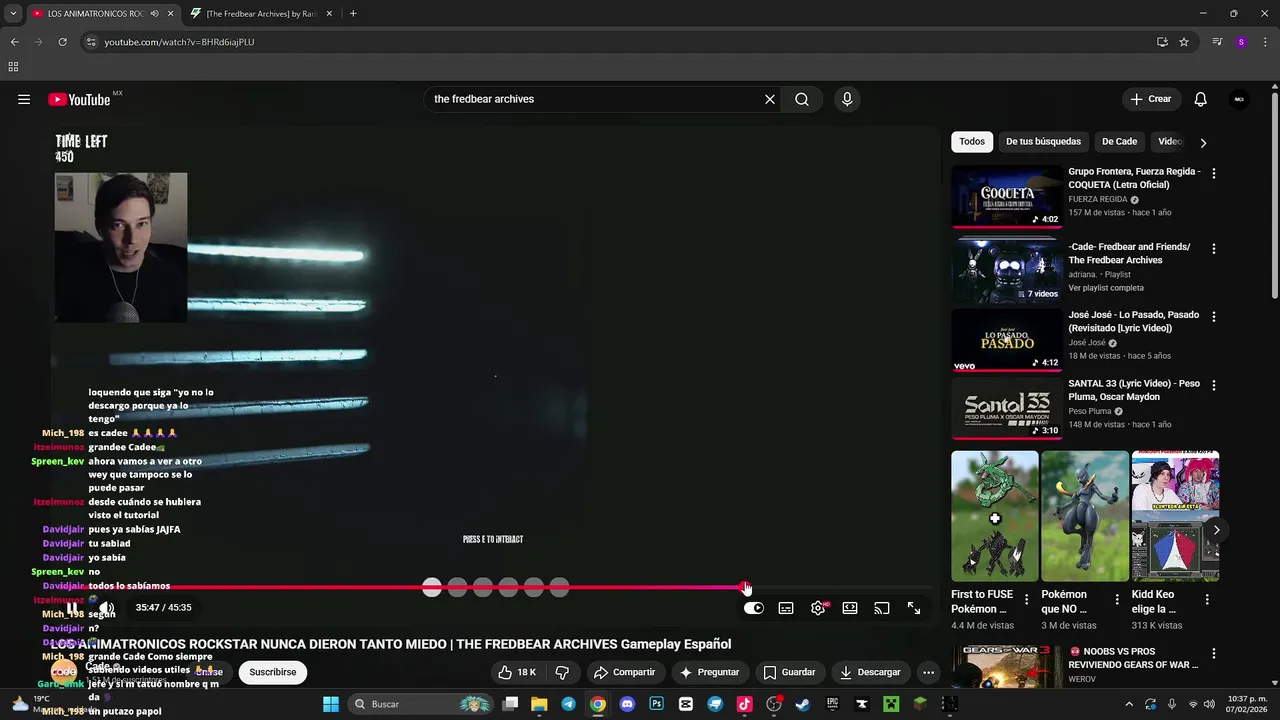Screen dimensions: 1280x720
Task: Click Ver playlist completa link
Action: pyautogui.click(x=1107, y=288)
